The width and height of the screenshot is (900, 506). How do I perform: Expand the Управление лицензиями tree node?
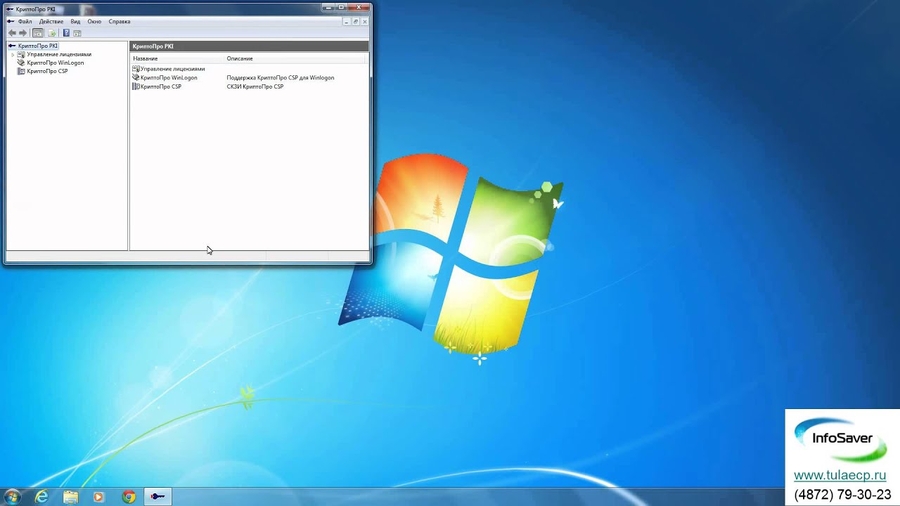13,55
